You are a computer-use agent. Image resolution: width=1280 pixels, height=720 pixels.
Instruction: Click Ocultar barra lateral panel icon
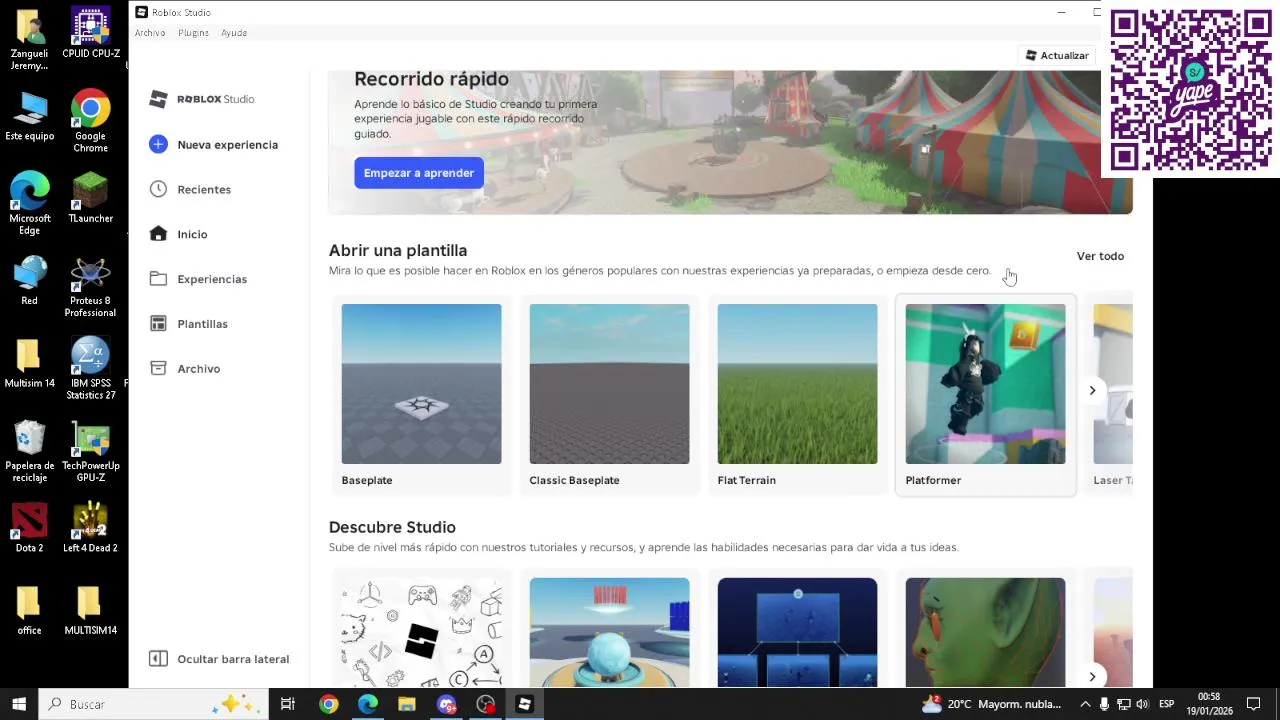(x=158, y=658)
